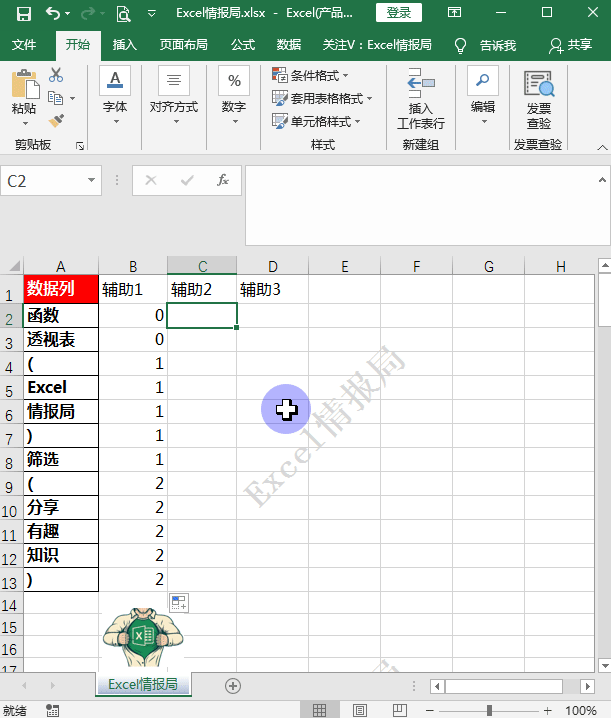The width and height of the screenshot is (611, 718).
Task: Switch to the 公式 ribbon tab
Action: (243, 45)
